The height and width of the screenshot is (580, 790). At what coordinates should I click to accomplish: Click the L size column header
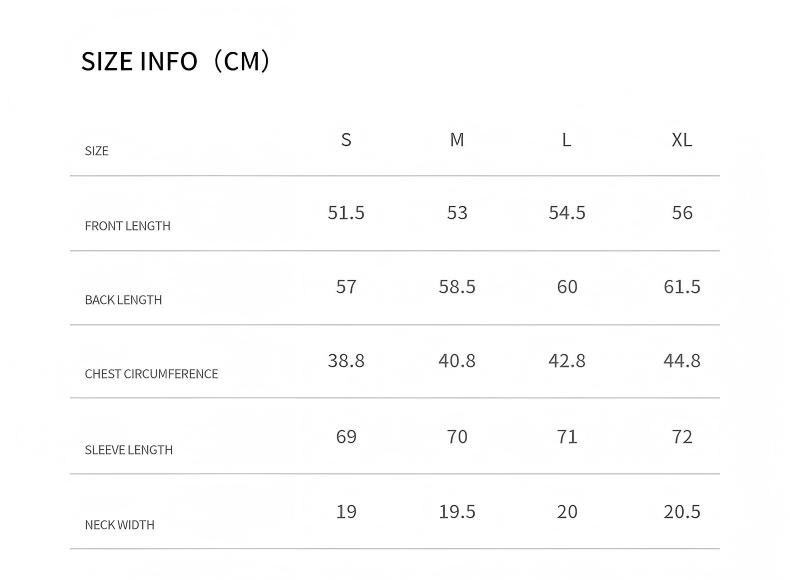tap(566, 140)
